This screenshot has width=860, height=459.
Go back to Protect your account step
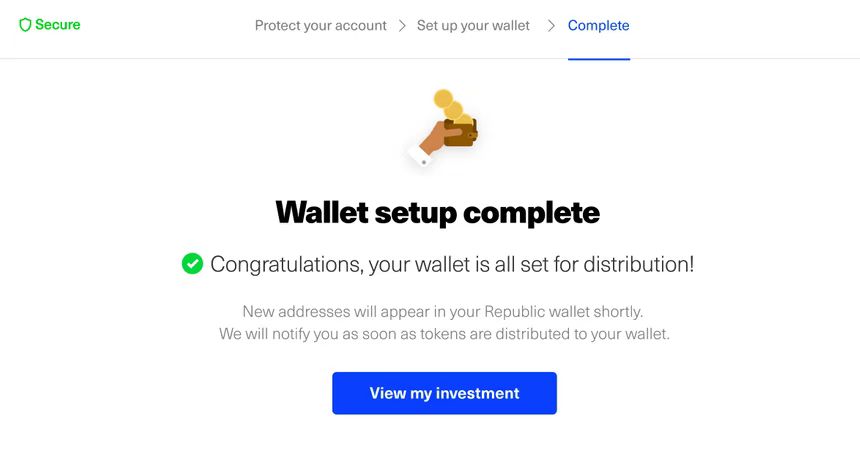320,26
